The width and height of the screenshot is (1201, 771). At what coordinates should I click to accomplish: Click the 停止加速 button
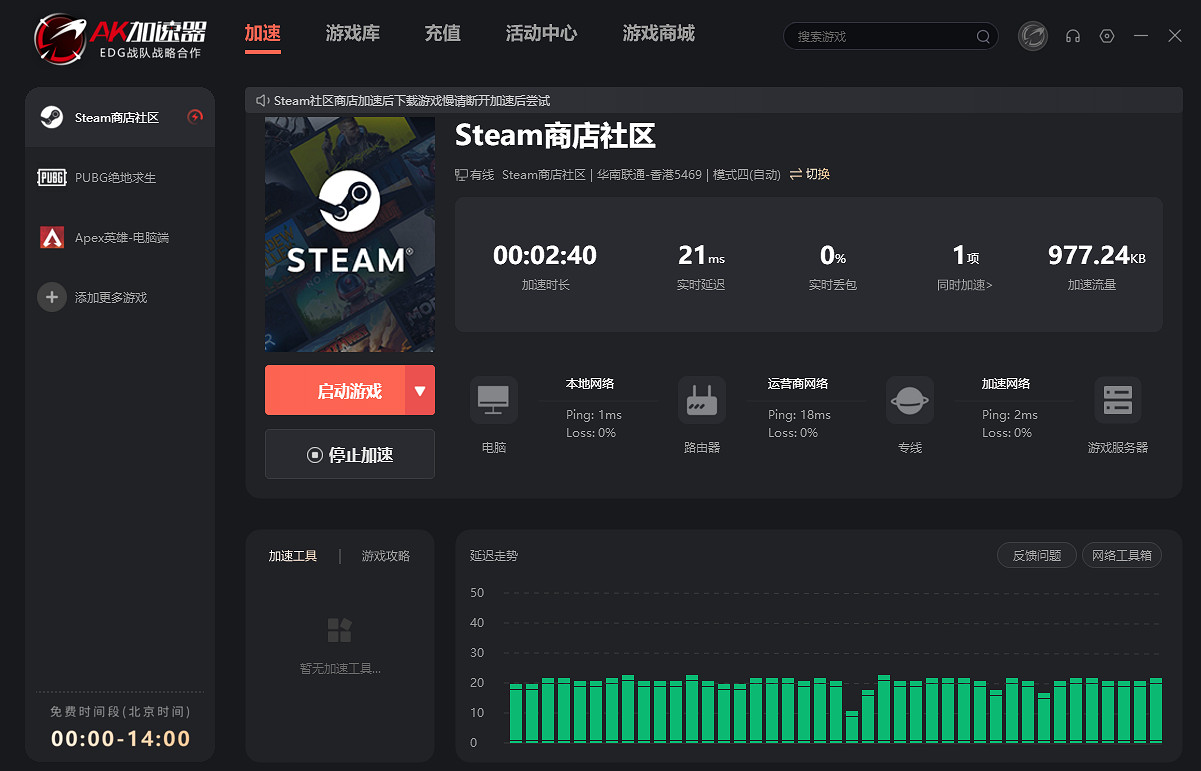pyautogui.click(x=350, y=454)
